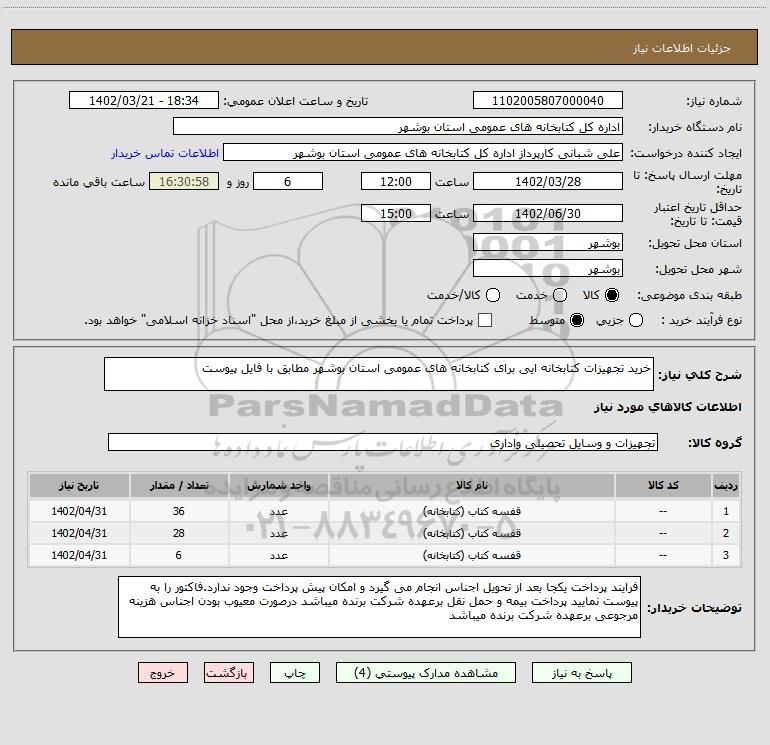Select the خدمت radio button
This screenshot has width=770, height=745.
pyautogui.click(x=560, y=295)
